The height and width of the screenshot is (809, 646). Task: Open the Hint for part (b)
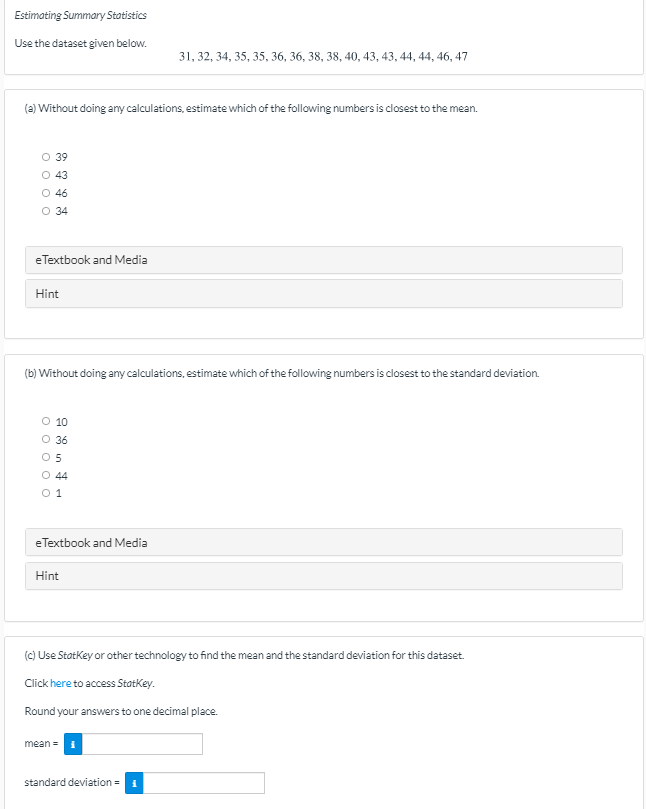[x=47, y=575]
